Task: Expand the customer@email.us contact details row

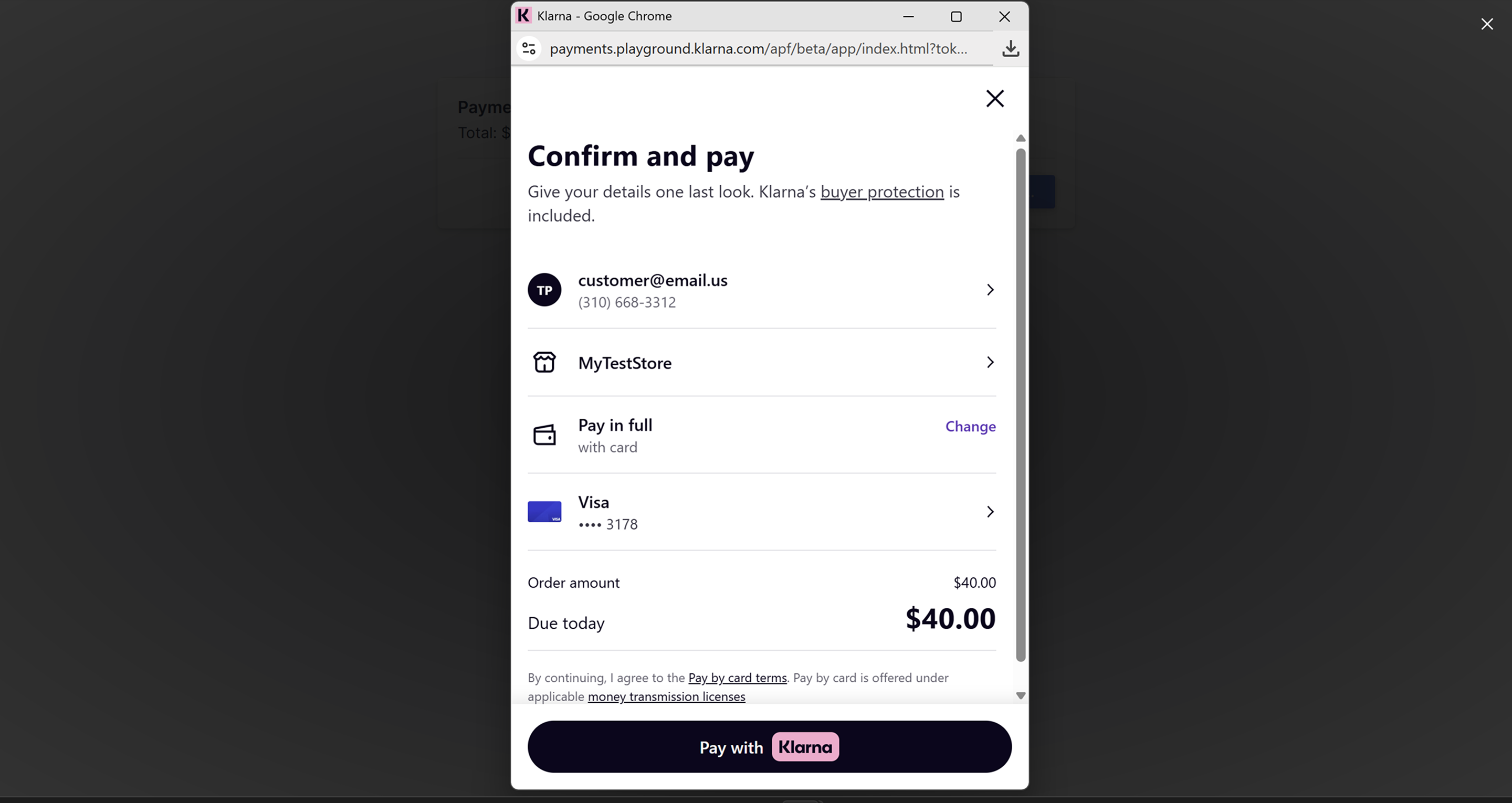Action: 990,290
